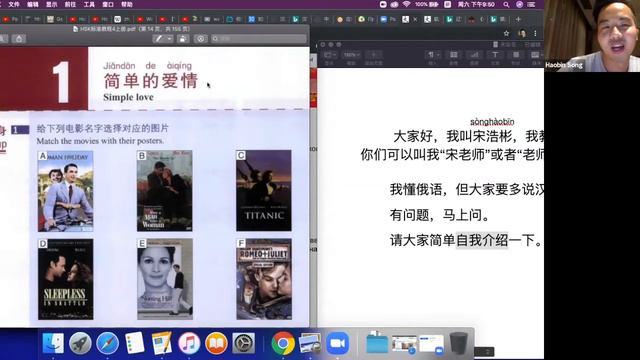The height and width of the screenshot is (360, 640).
Task: Open the Chrome profile avatar menu
Action: [x=522, y=33]
